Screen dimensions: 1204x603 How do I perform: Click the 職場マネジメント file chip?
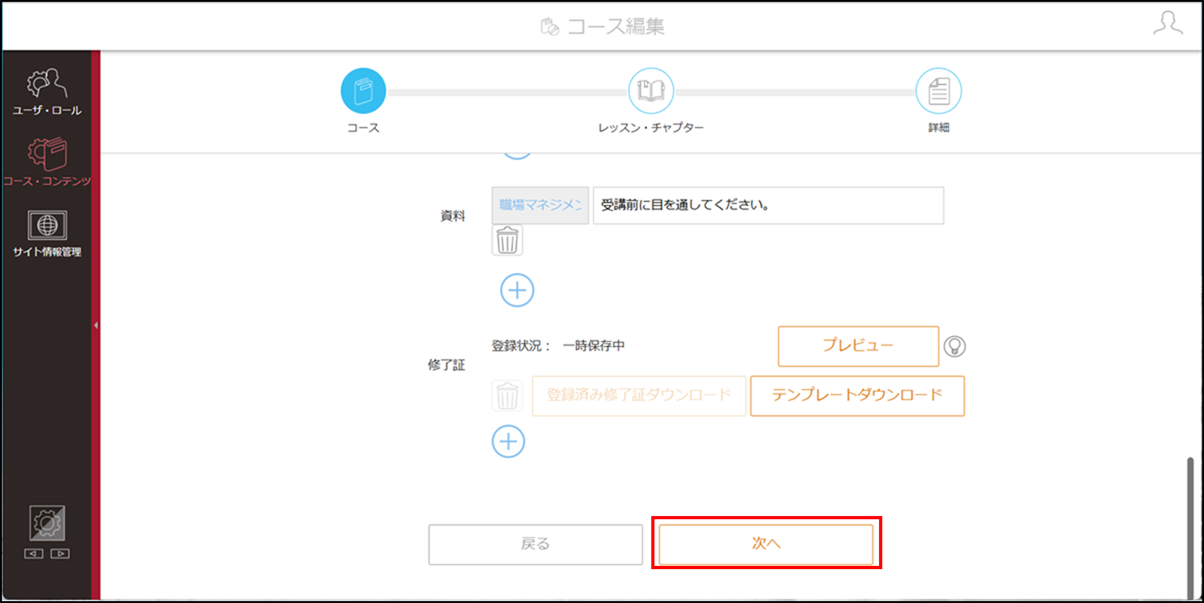(x=540, y=205)
